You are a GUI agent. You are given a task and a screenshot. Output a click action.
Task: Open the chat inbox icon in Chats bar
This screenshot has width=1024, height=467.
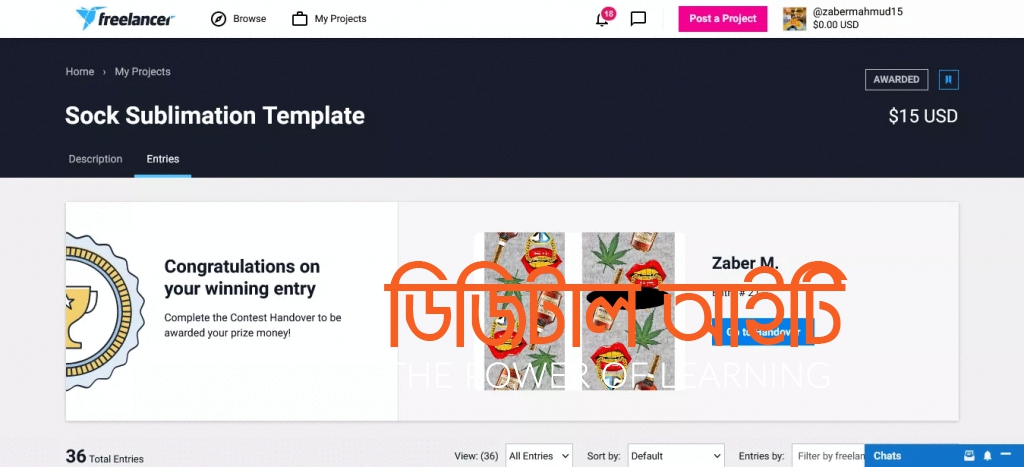(x=969, y=455)
